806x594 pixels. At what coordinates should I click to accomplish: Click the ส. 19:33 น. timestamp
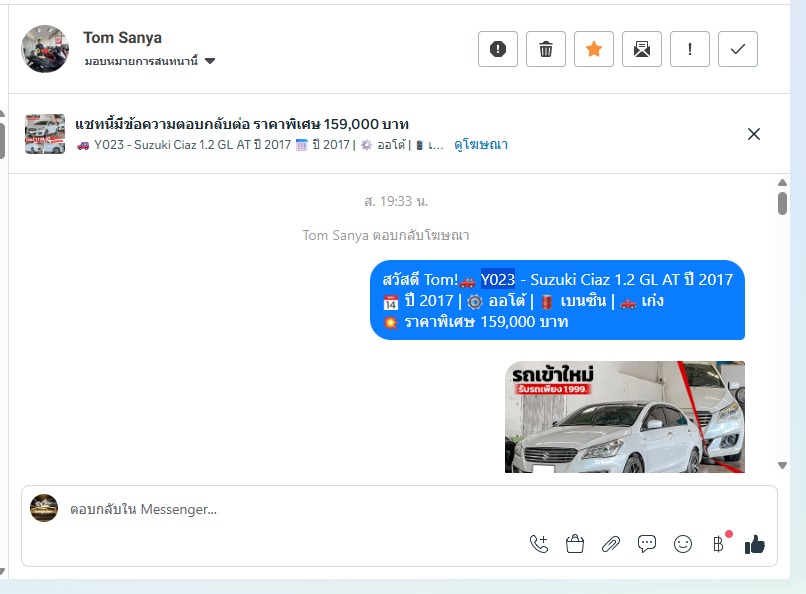click(396, 201)
